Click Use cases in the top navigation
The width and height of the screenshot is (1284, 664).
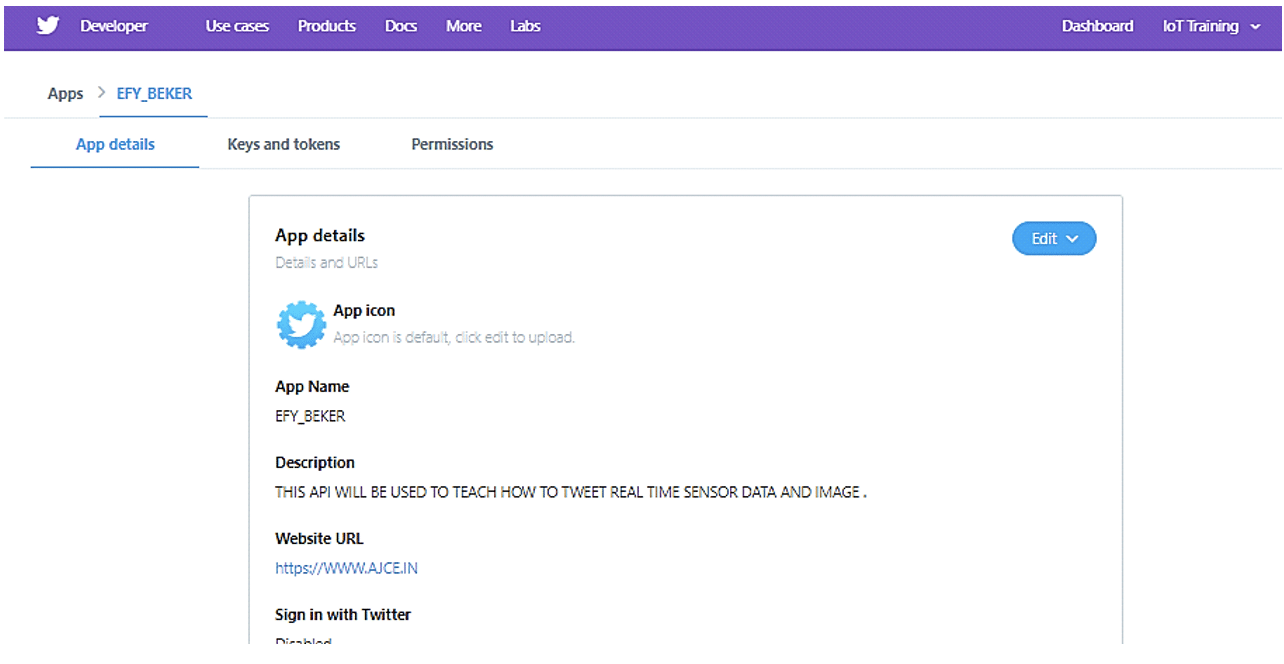pyautogui.click(x=236, y=26)
